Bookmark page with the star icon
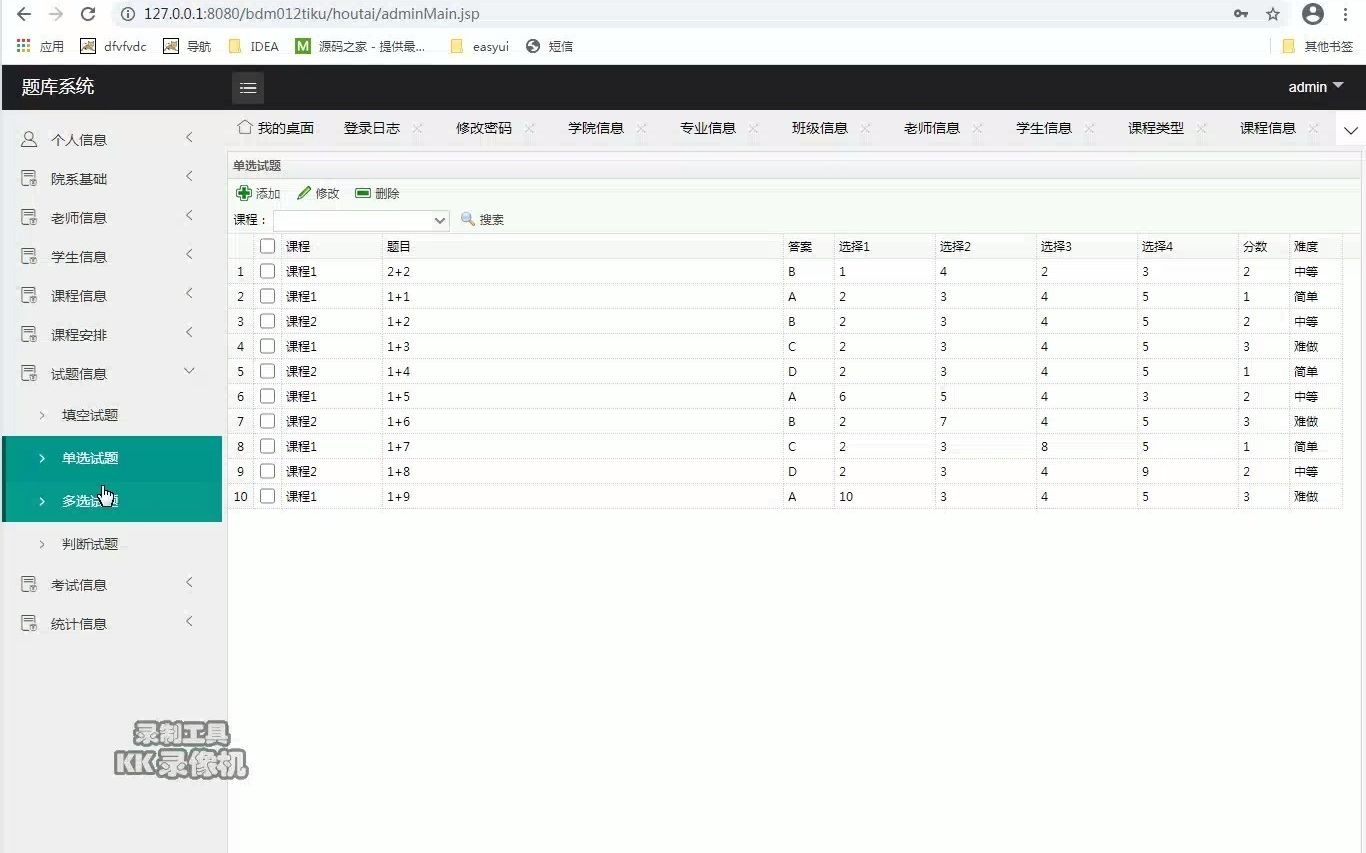The height and width of the screenshot is (853, 1366). click(x=1273, y=14)
